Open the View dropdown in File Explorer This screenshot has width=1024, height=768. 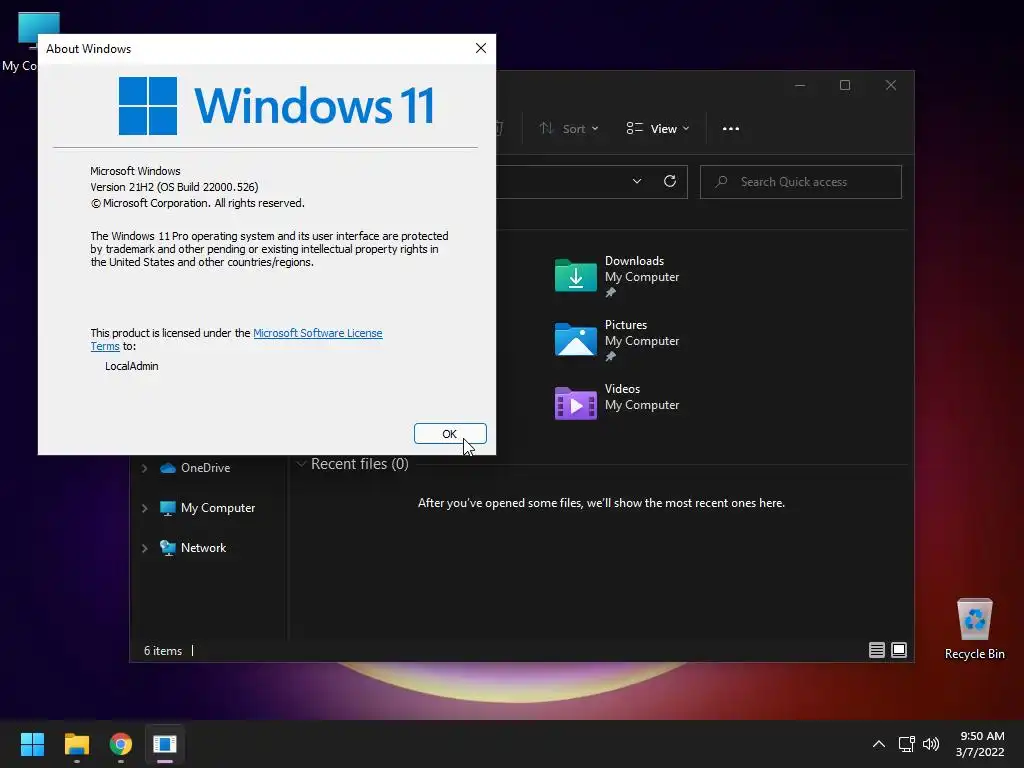pyautogui.click(x=658, y=129)
